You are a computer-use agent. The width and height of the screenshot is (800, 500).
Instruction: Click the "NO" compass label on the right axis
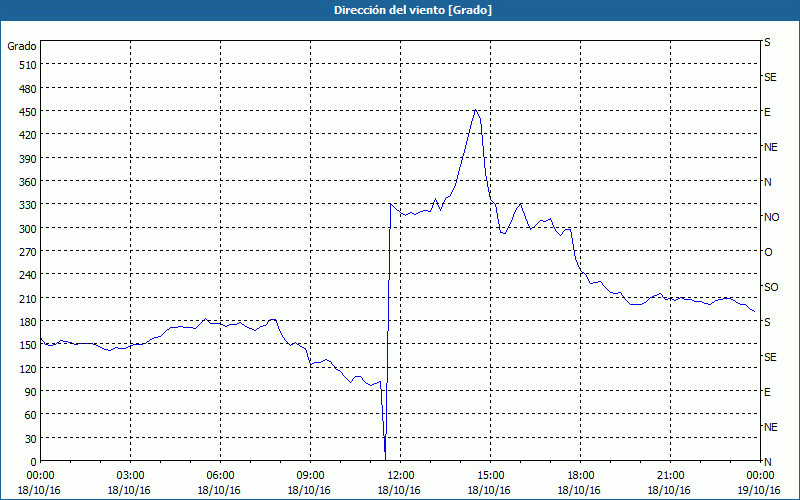tap(771, 217)
